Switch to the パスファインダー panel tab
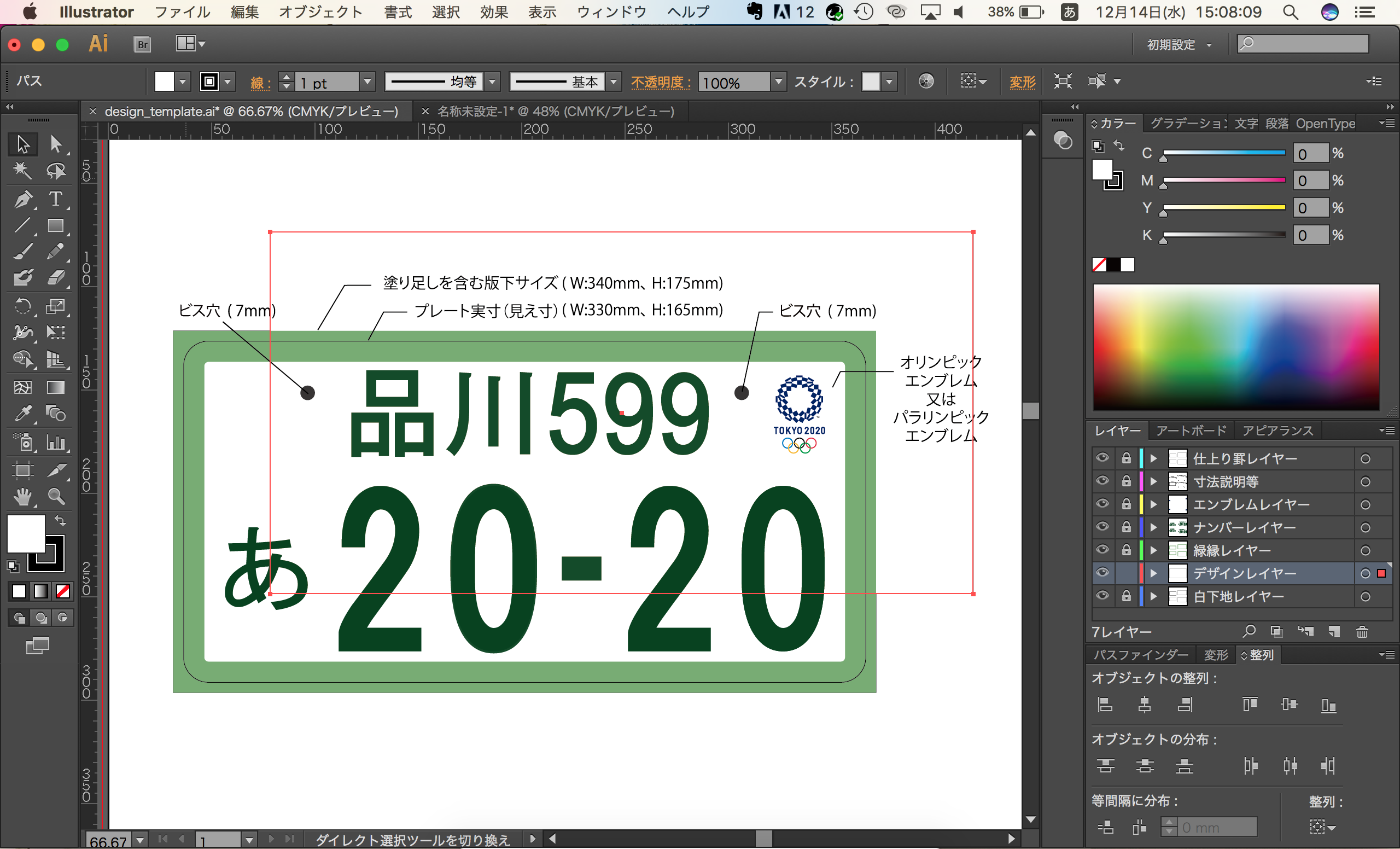The image size is (1400, 849). click(1141, 655)
